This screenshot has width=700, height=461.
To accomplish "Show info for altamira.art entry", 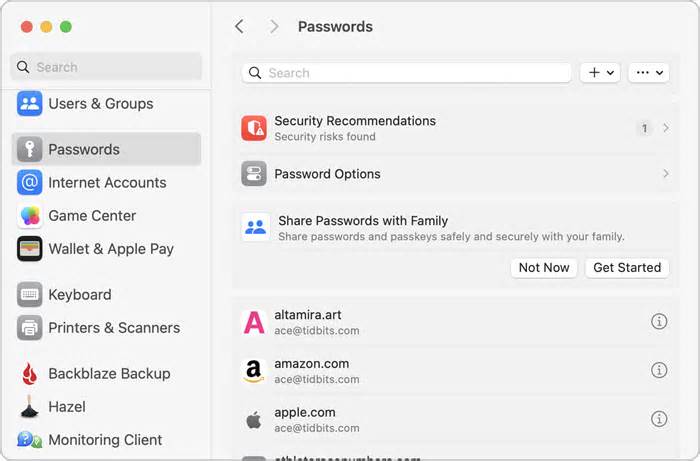I will (x=659, y=321).
